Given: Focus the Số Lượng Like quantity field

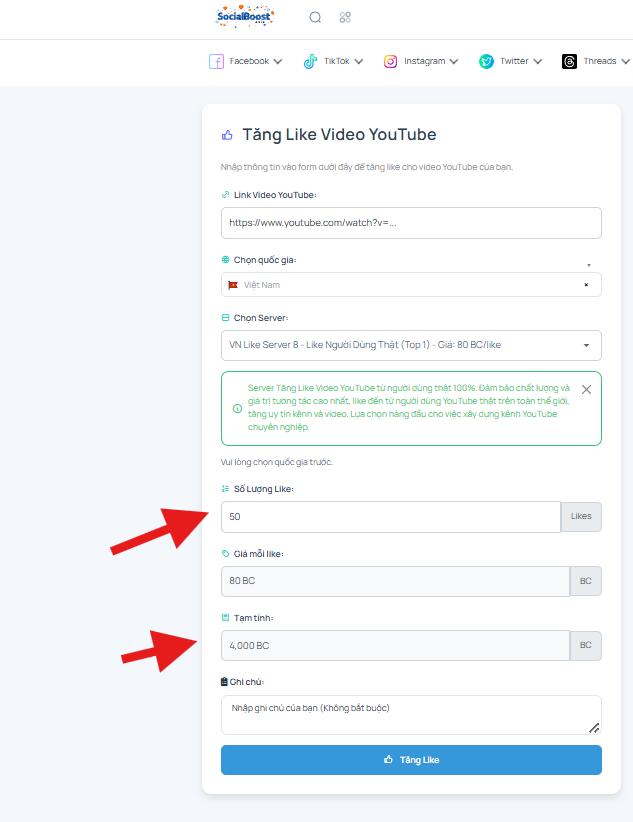Looking at the screenshot, I should pos(391,517).
